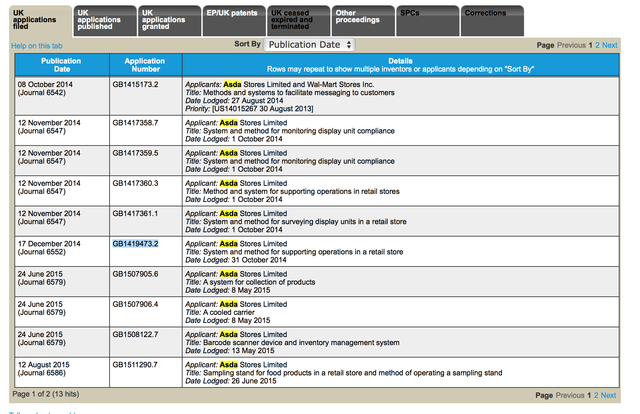Click highlighted application number GB1419473.2

click(x=136, y=244)
